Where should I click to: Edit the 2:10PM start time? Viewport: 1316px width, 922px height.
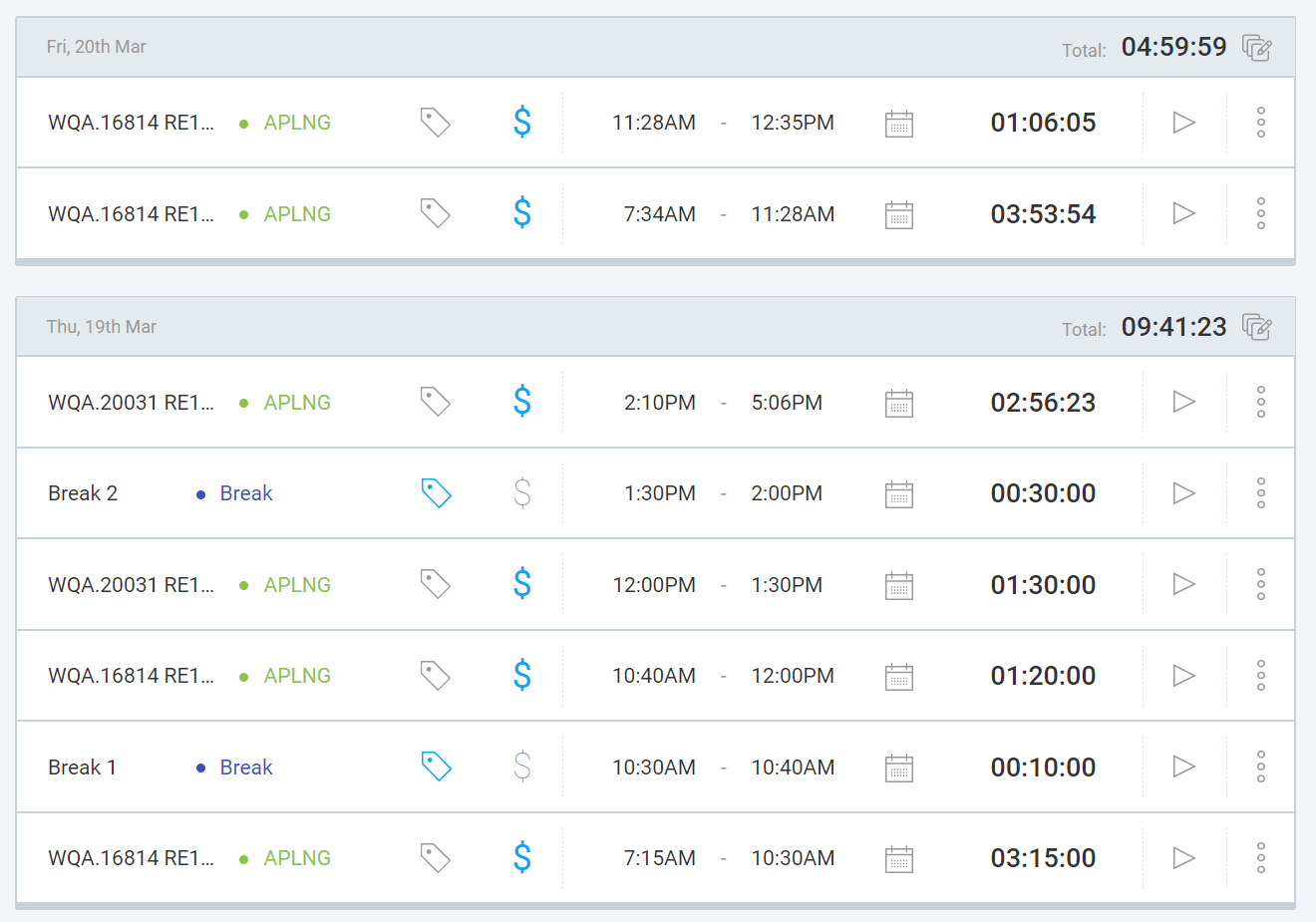[x=659, y=403]
